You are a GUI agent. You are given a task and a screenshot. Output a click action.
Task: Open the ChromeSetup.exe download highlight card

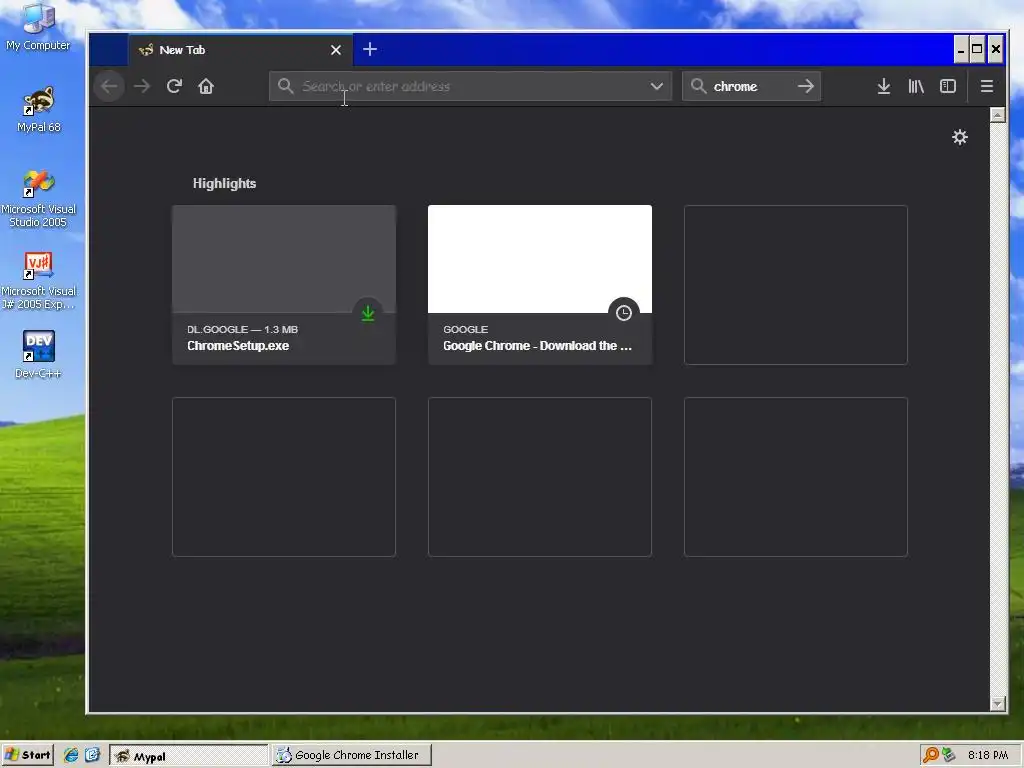pyautogui.click(x=283, y=285)
